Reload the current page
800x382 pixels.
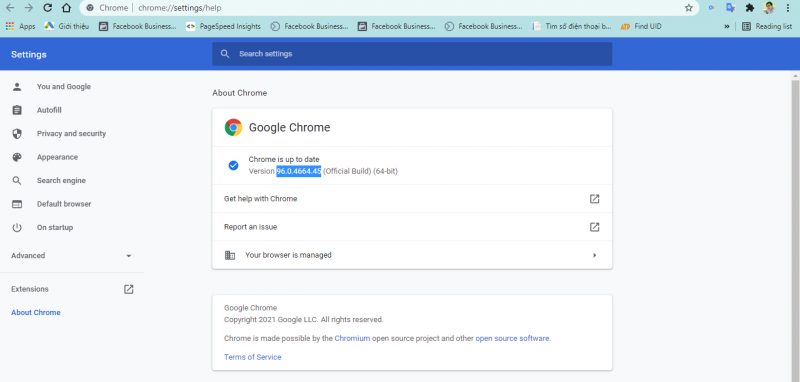pyautogui.click(x=47, y=8)
